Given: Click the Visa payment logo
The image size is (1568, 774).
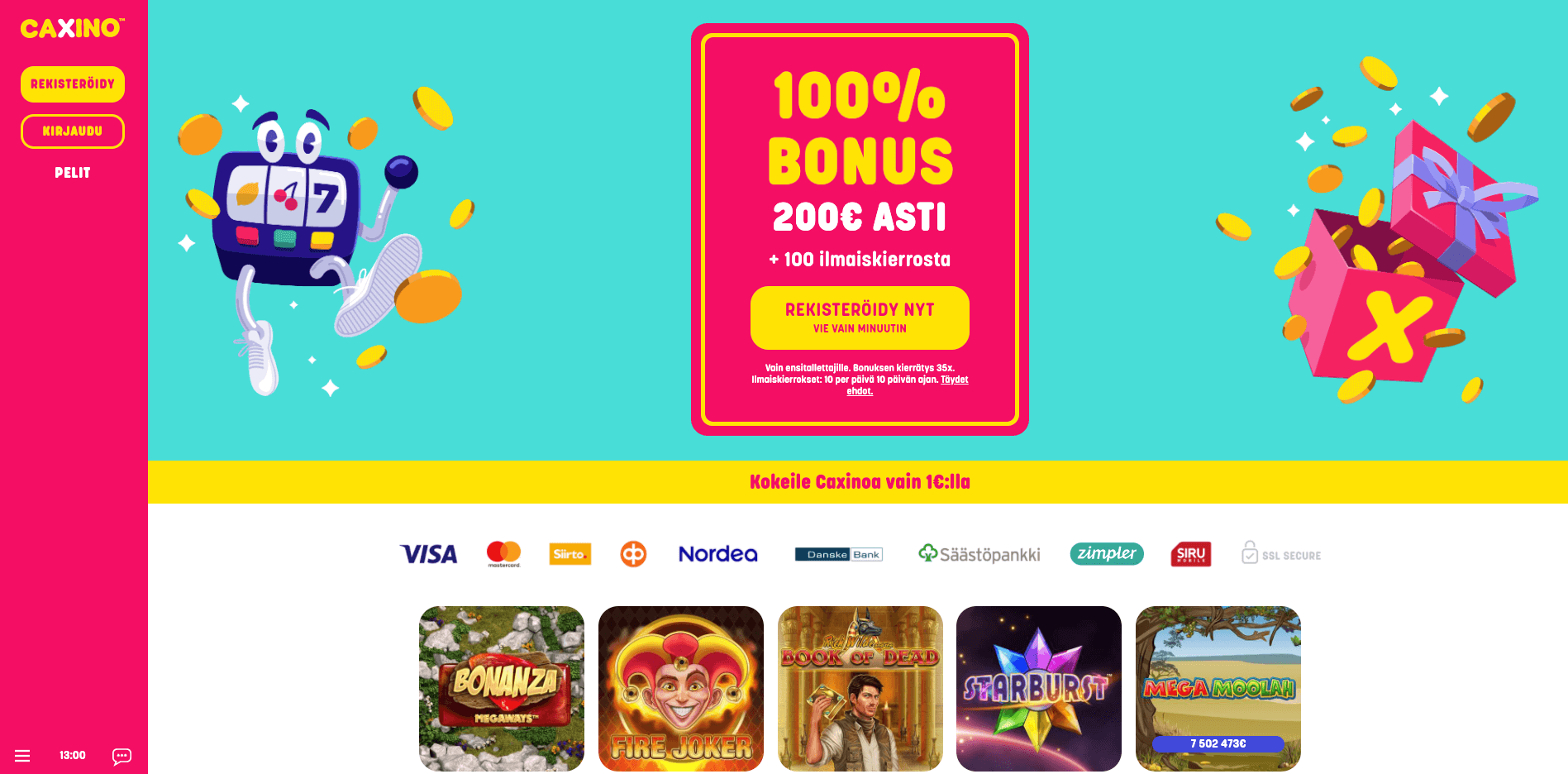Looking at the screenshot, I should 428,554.
